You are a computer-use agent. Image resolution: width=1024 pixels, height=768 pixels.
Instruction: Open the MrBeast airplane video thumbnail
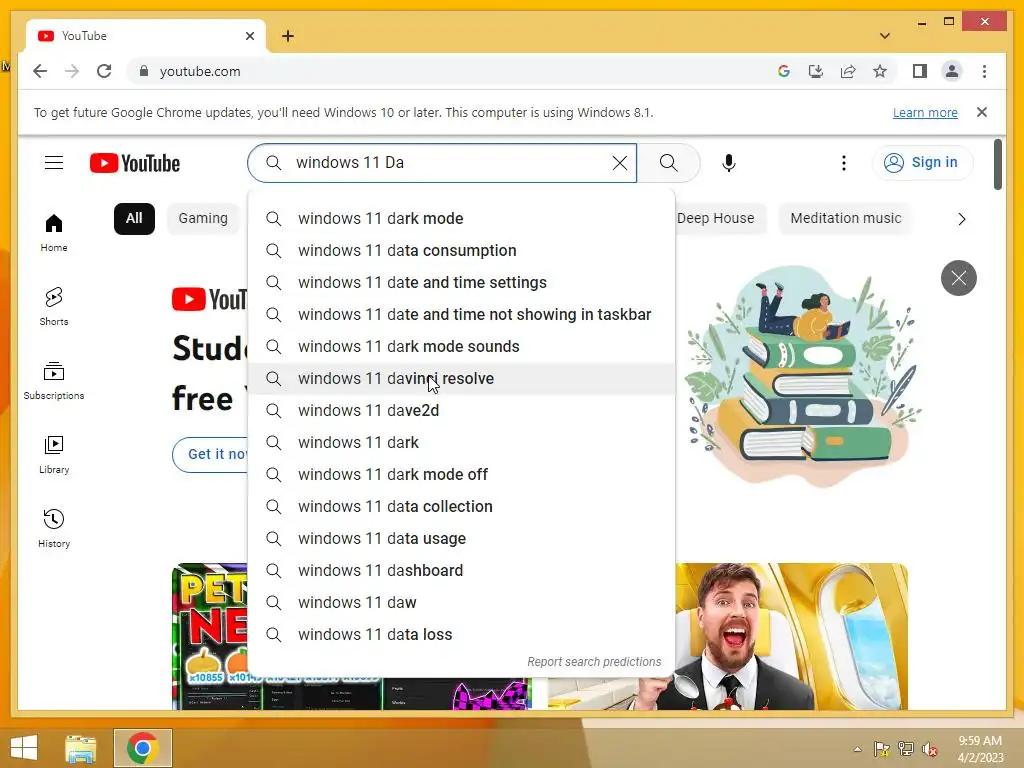click(x=791, y=636)
